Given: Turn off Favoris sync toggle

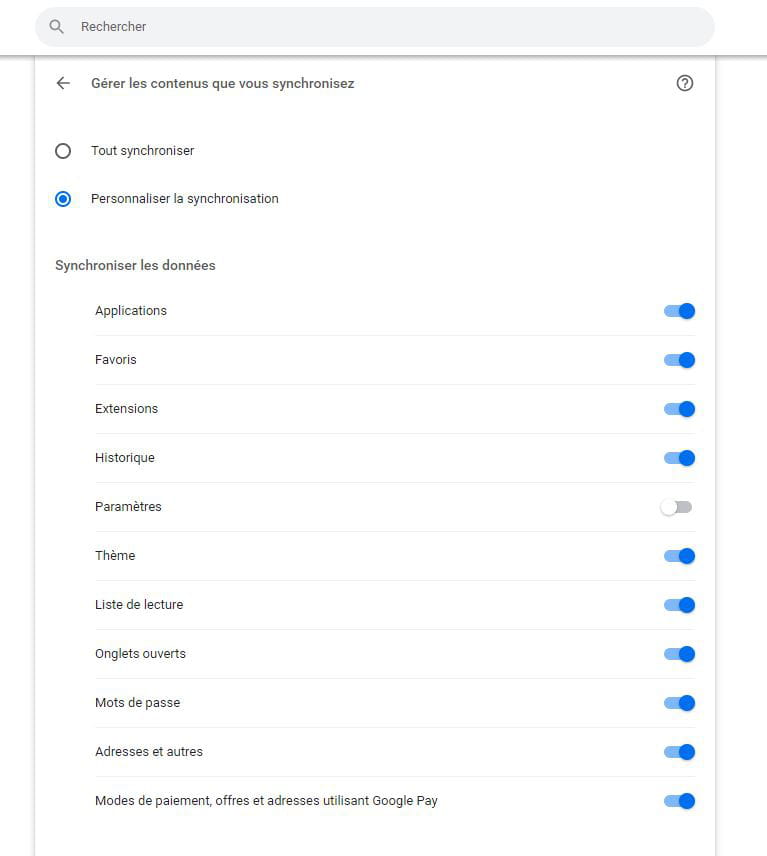Looking at the screenshot, I should pyautogui.click(x=679, y=360).
